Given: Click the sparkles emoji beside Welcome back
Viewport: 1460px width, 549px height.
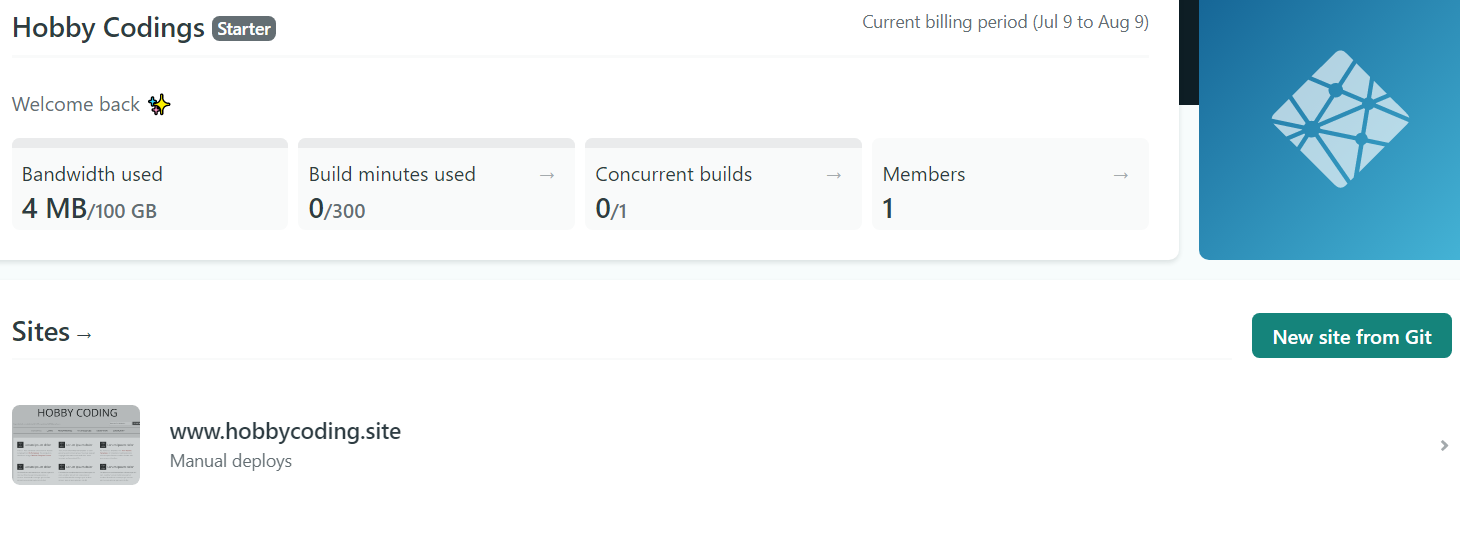Looking at the screenshot, I should point(159,104).
